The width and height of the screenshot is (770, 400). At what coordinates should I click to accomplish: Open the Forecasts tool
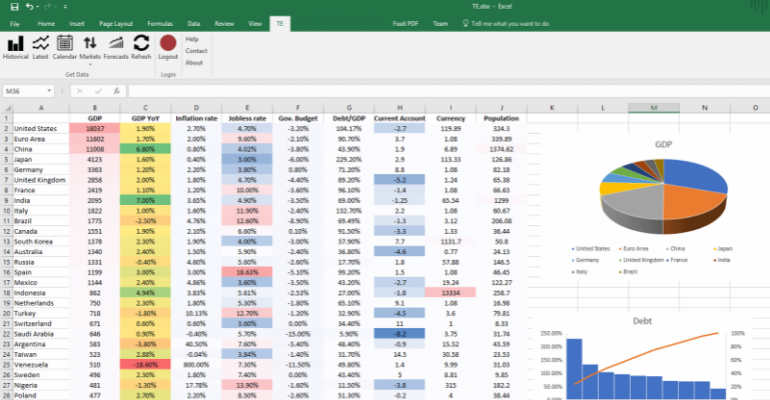click(x=116, y=48)
